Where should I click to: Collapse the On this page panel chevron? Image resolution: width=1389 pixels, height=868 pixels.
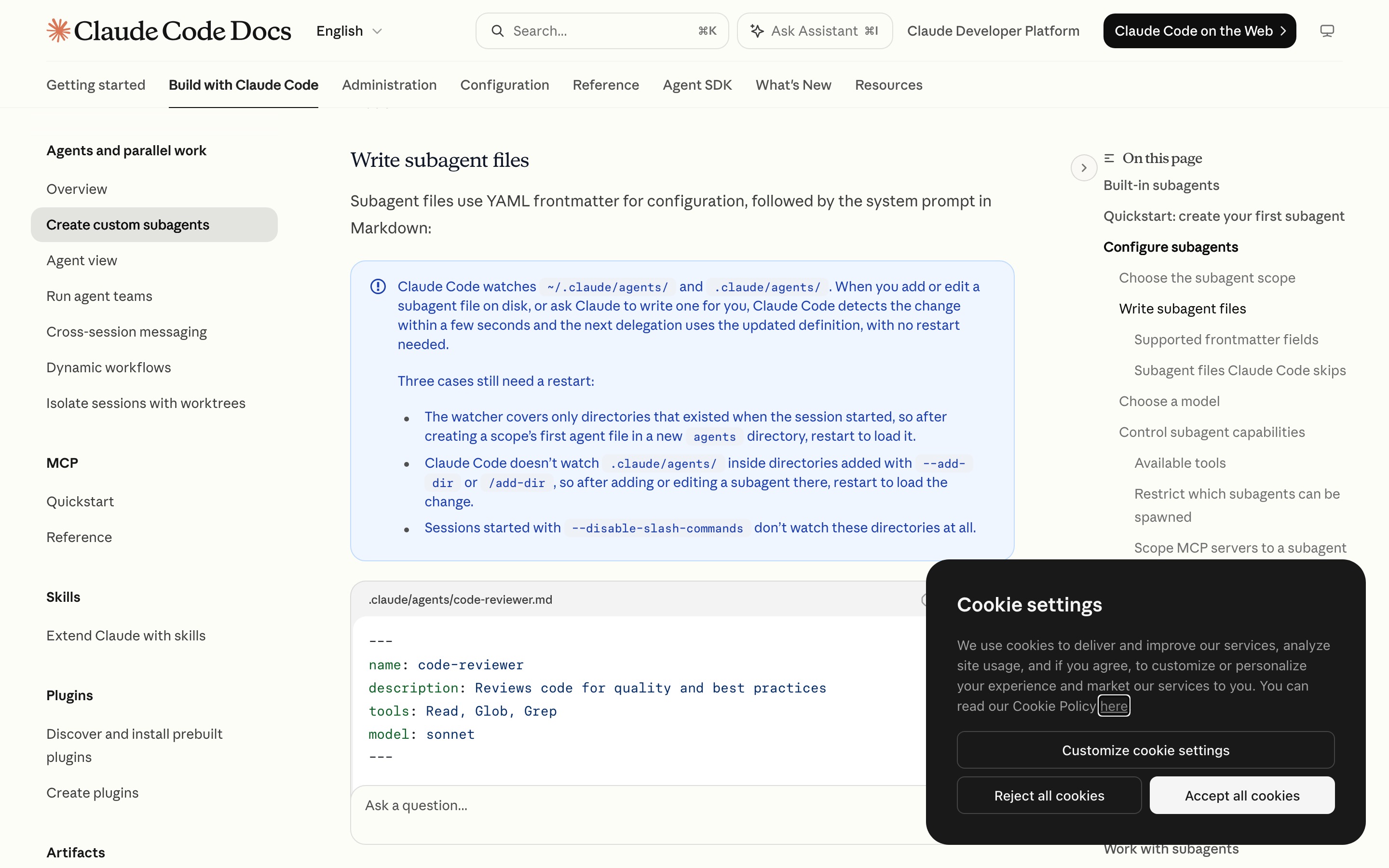point(1084,168)
